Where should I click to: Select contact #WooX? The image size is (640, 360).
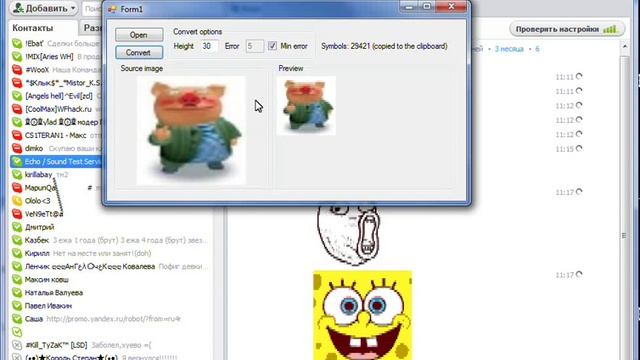point(37,70)
